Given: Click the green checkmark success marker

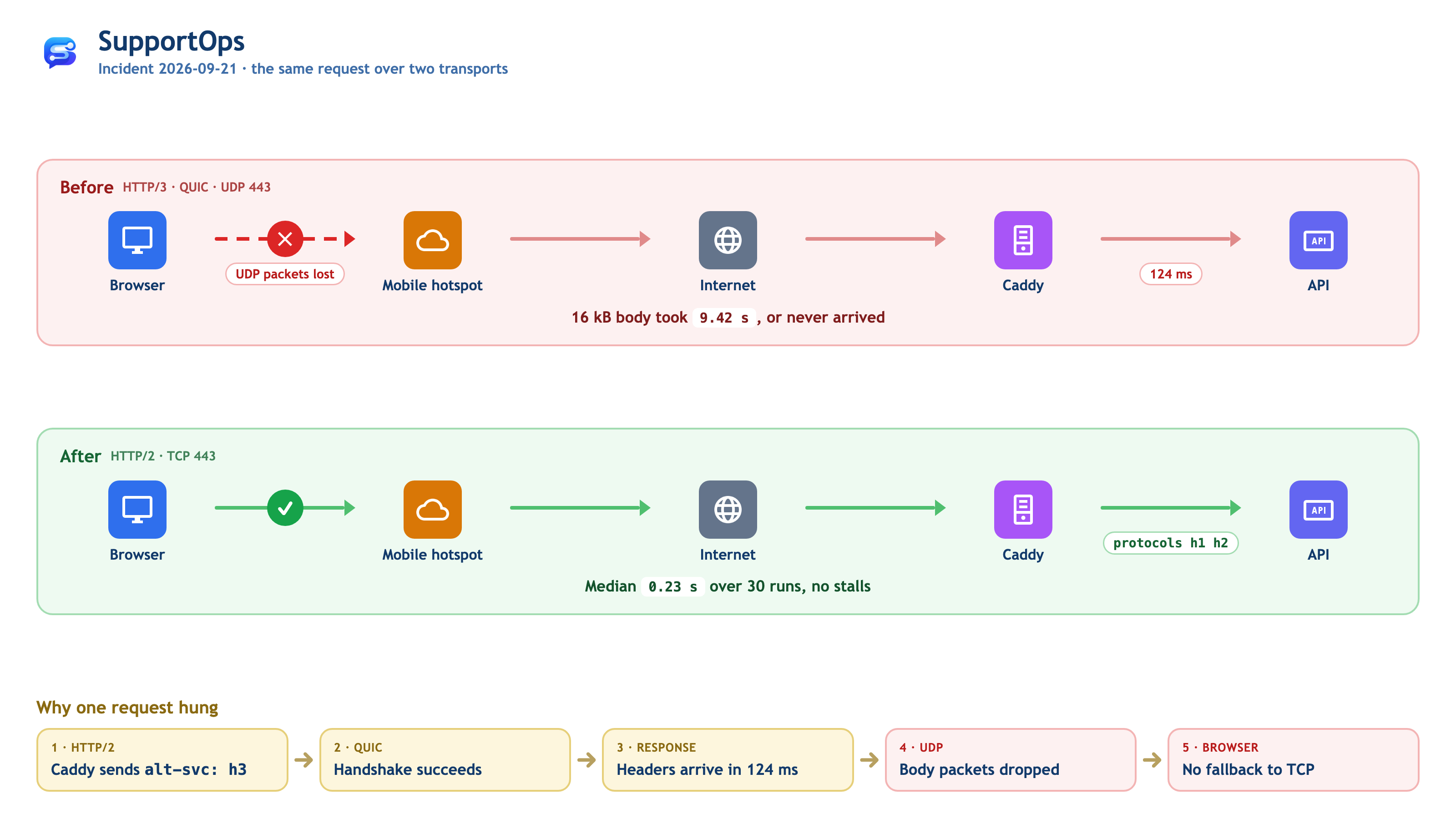Looking at the screenshot, I should coord(285,508).
